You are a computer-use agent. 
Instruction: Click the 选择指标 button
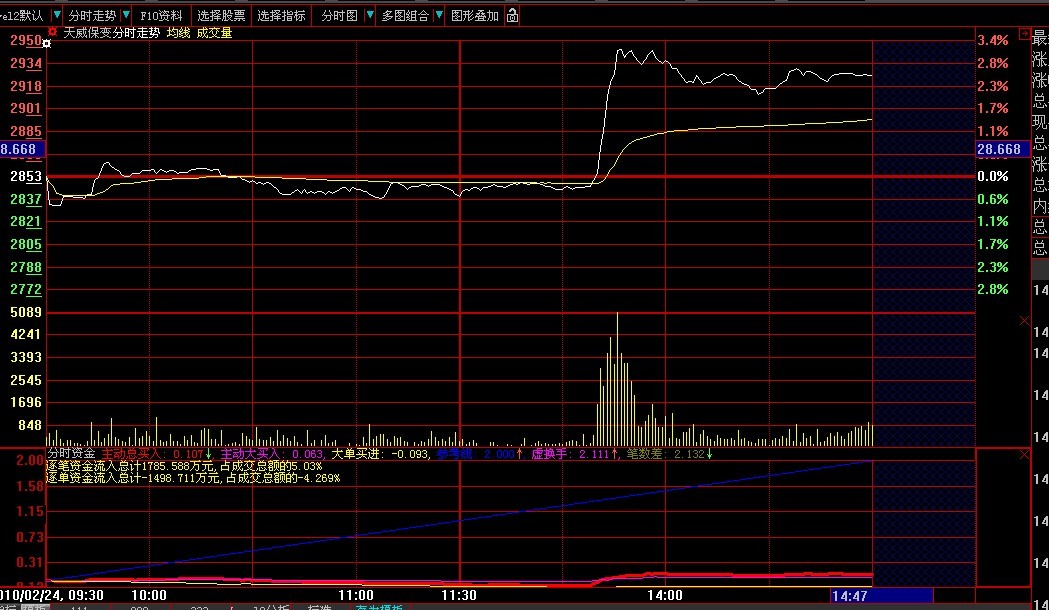point(281,16)
